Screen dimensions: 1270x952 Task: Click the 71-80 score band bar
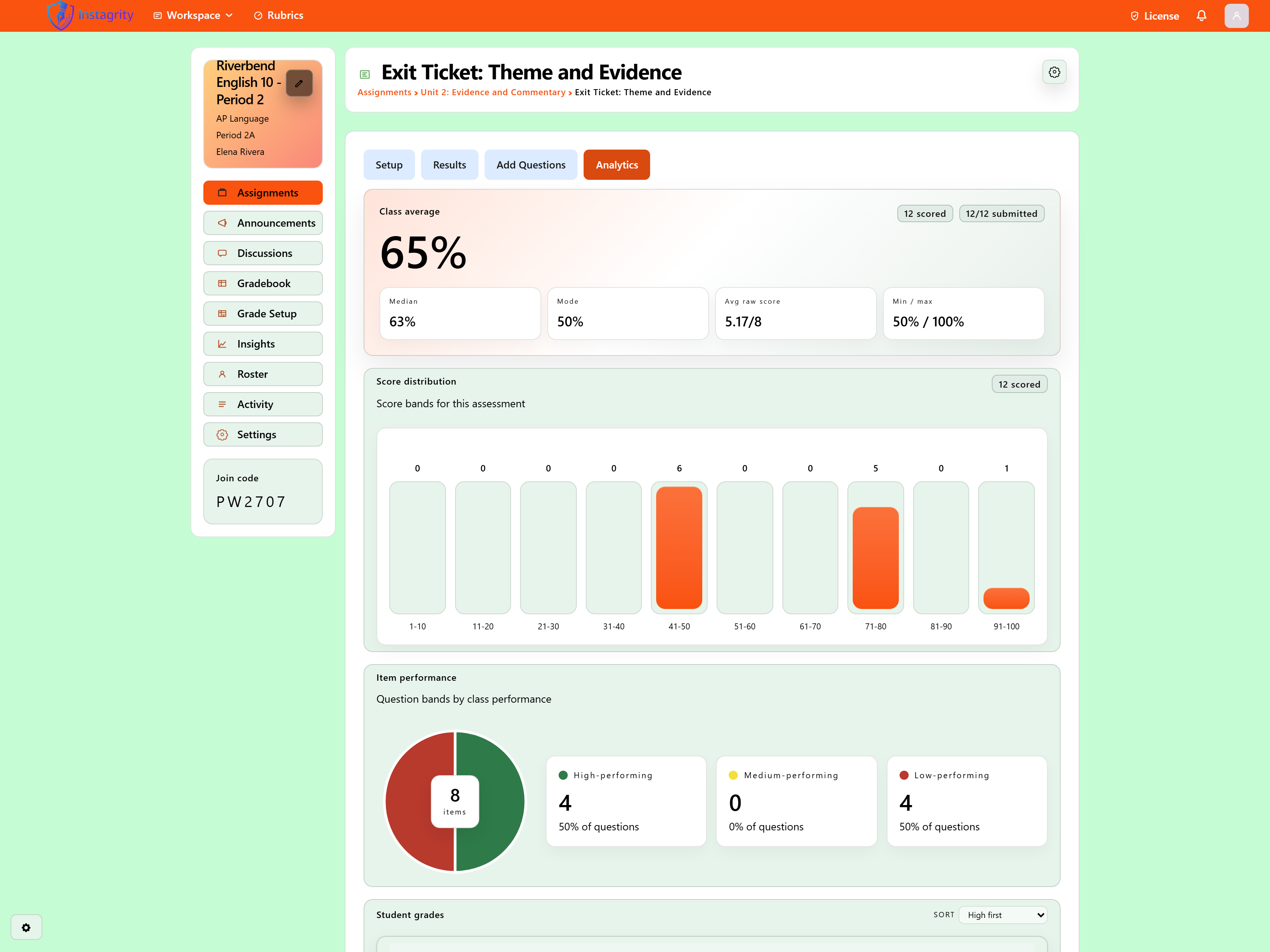point(875,558)
